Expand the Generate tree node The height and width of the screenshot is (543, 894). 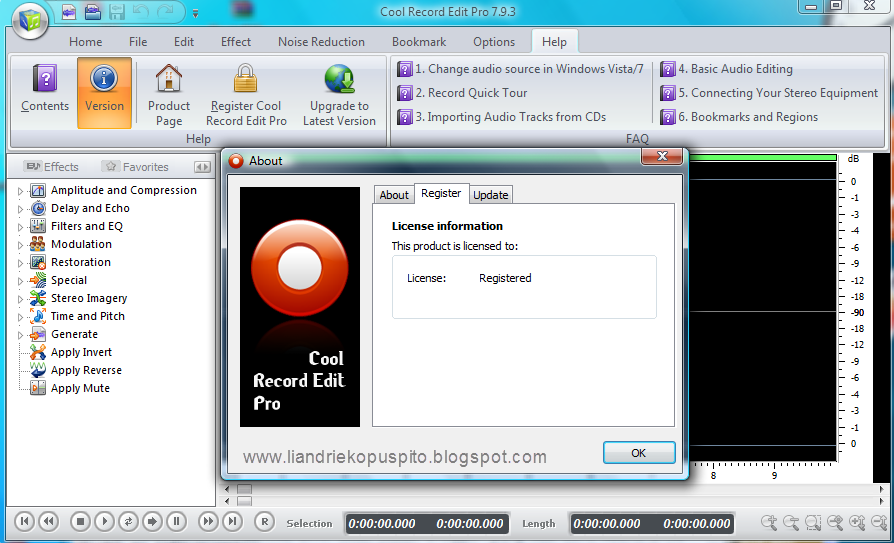[x=21, y=335]
